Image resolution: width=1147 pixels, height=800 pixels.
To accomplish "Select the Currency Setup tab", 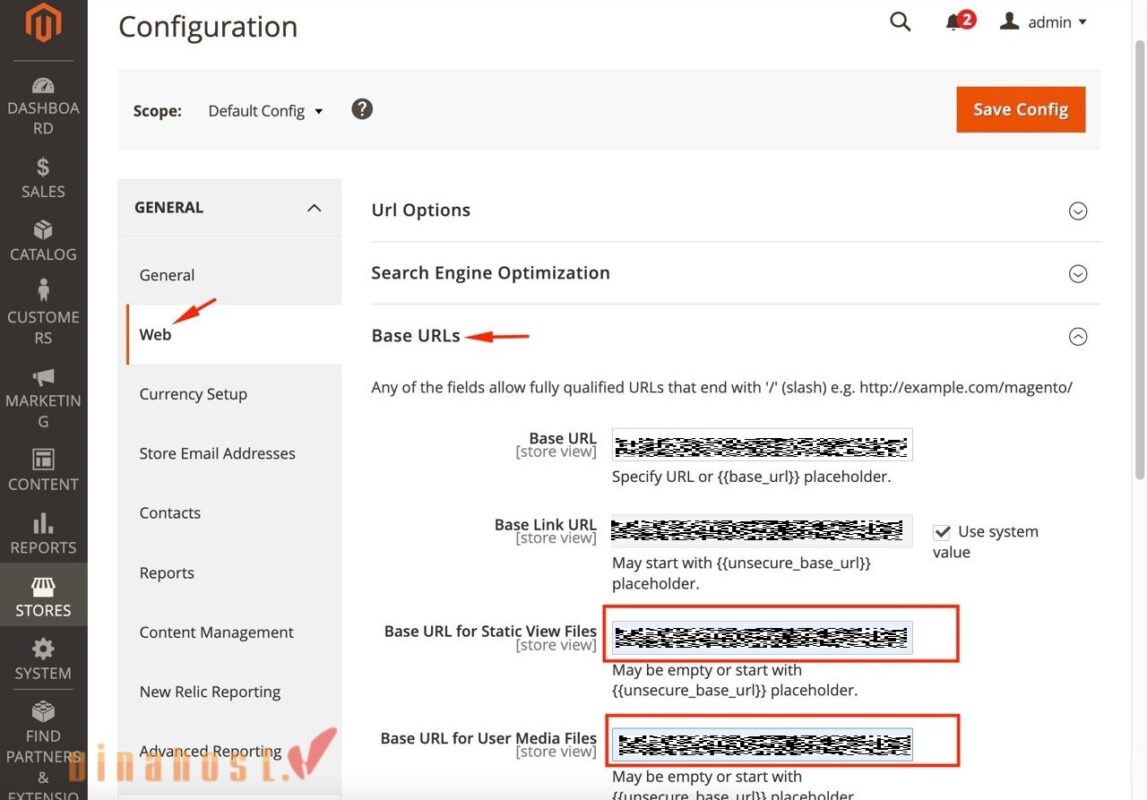I will 193,394.
